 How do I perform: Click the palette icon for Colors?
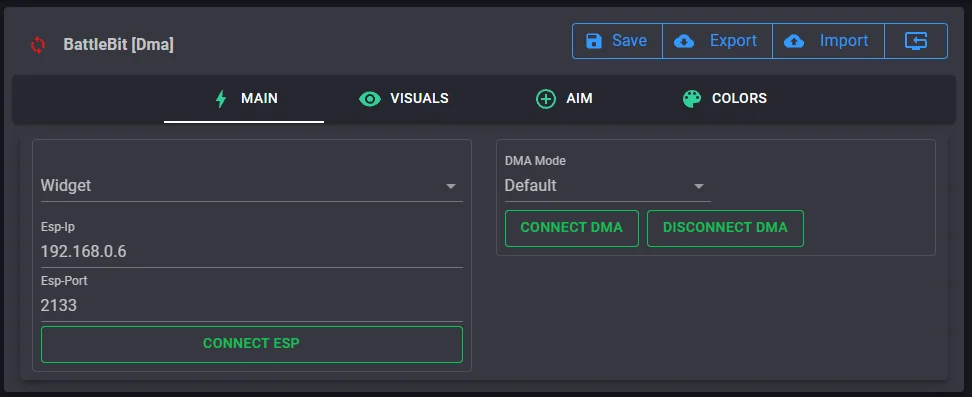tap(692, 99)
